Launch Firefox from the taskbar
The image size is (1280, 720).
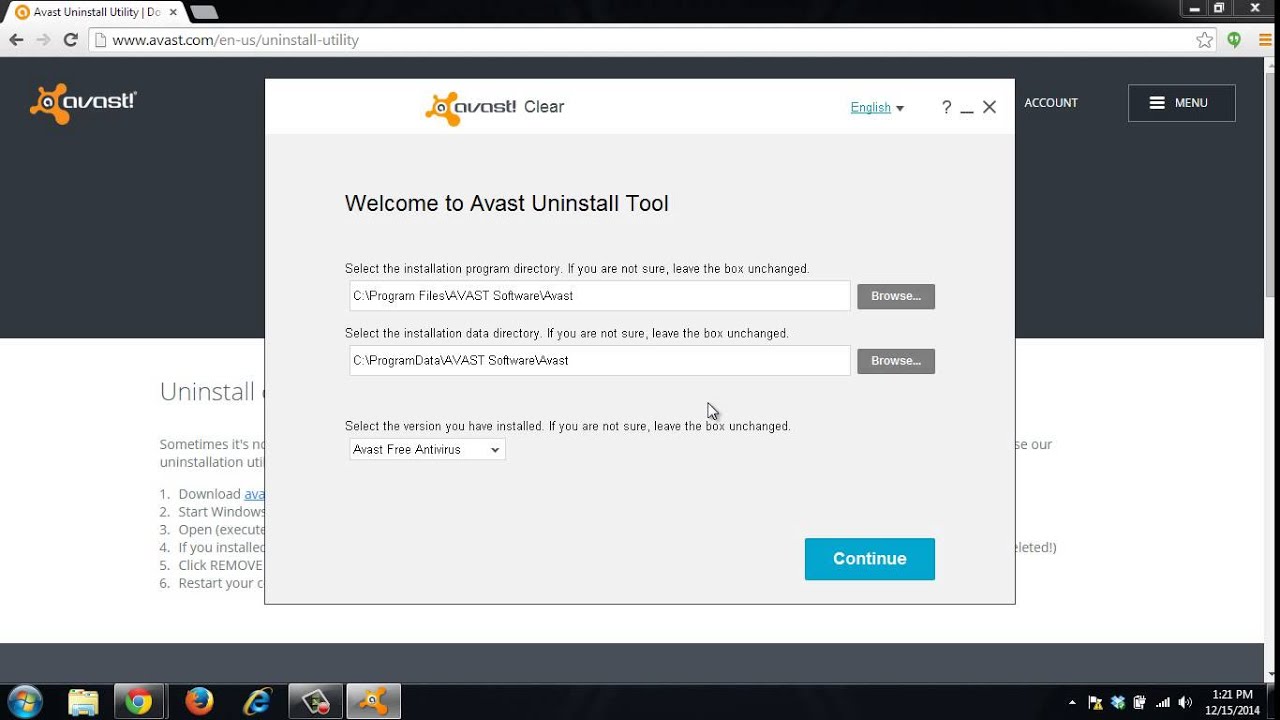199,702
